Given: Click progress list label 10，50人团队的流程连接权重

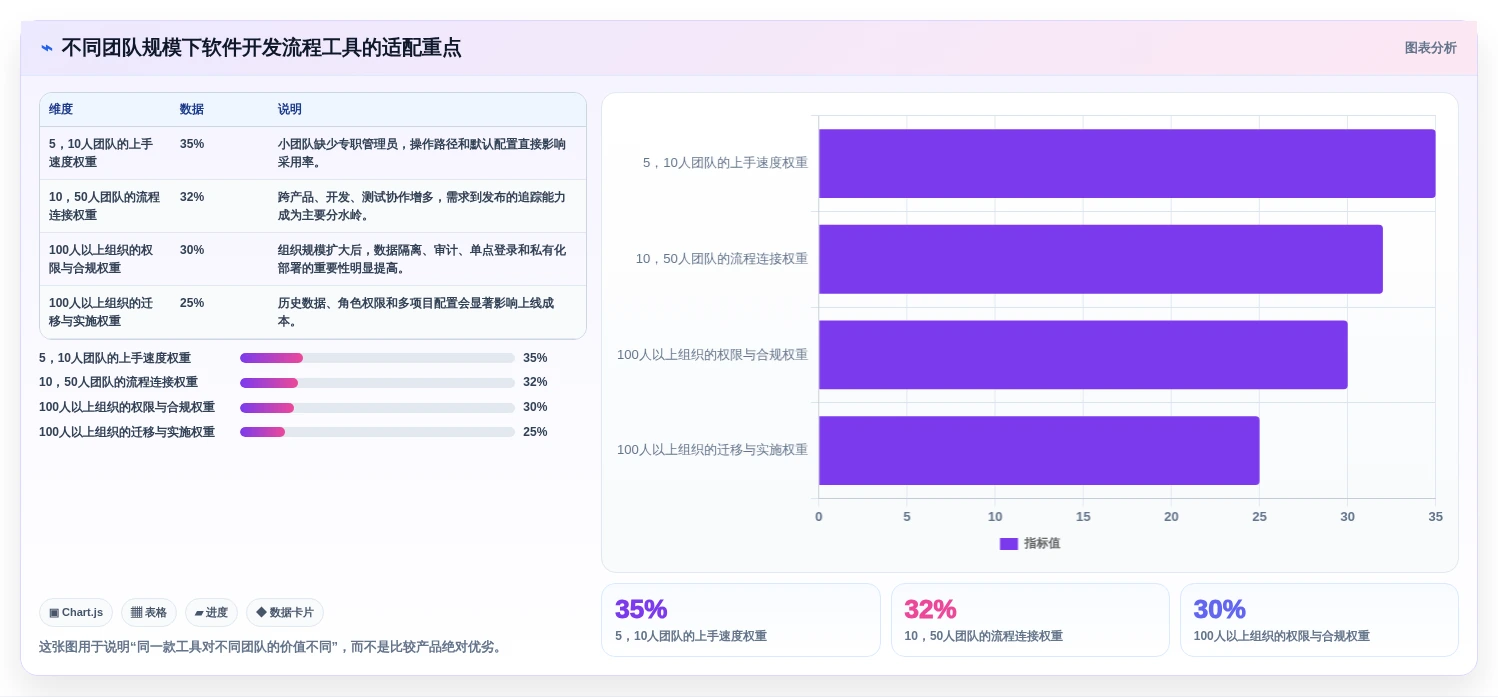Looking at the screenshot, I should (118, 382).
